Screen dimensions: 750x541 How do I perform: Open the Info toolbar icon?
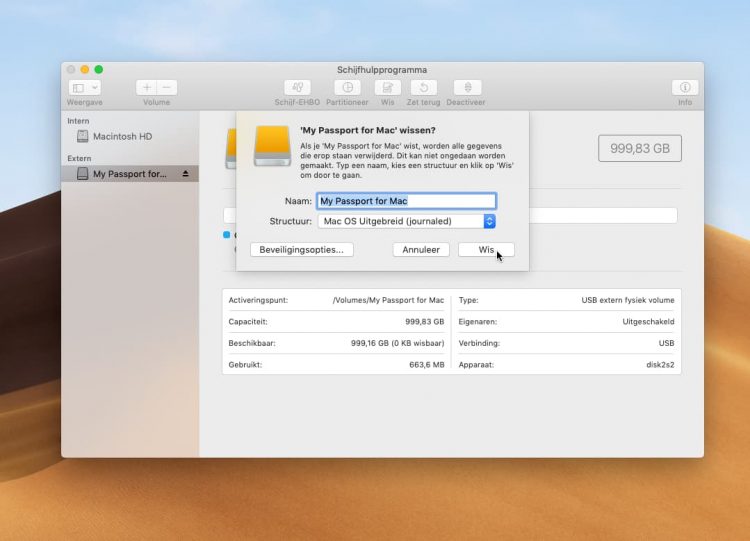(x=685, y=88)
